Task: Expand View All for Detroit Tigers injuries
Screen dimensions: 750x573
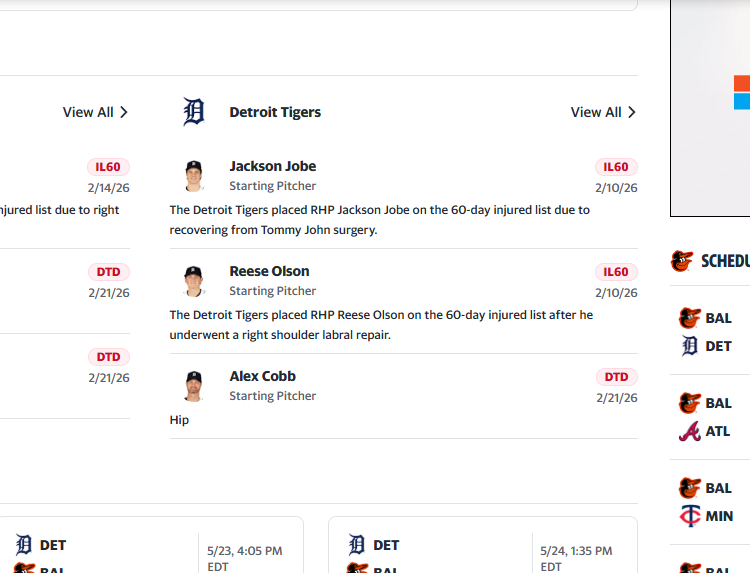Action: (x=603, y=112)
